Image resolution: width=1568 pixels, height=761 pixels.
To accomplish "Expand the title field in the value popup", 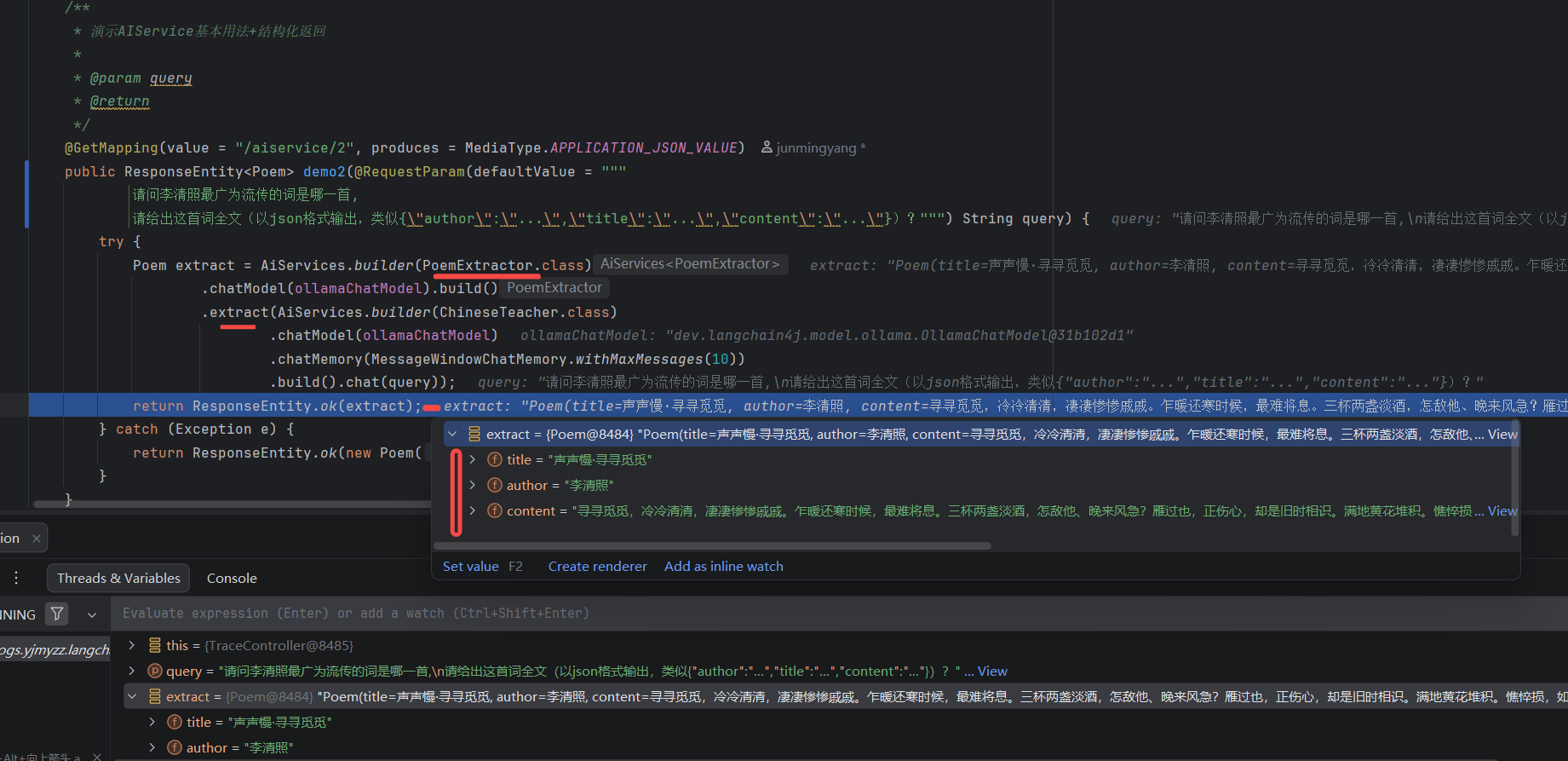I will pyautogui.click(x=473, y=459).
